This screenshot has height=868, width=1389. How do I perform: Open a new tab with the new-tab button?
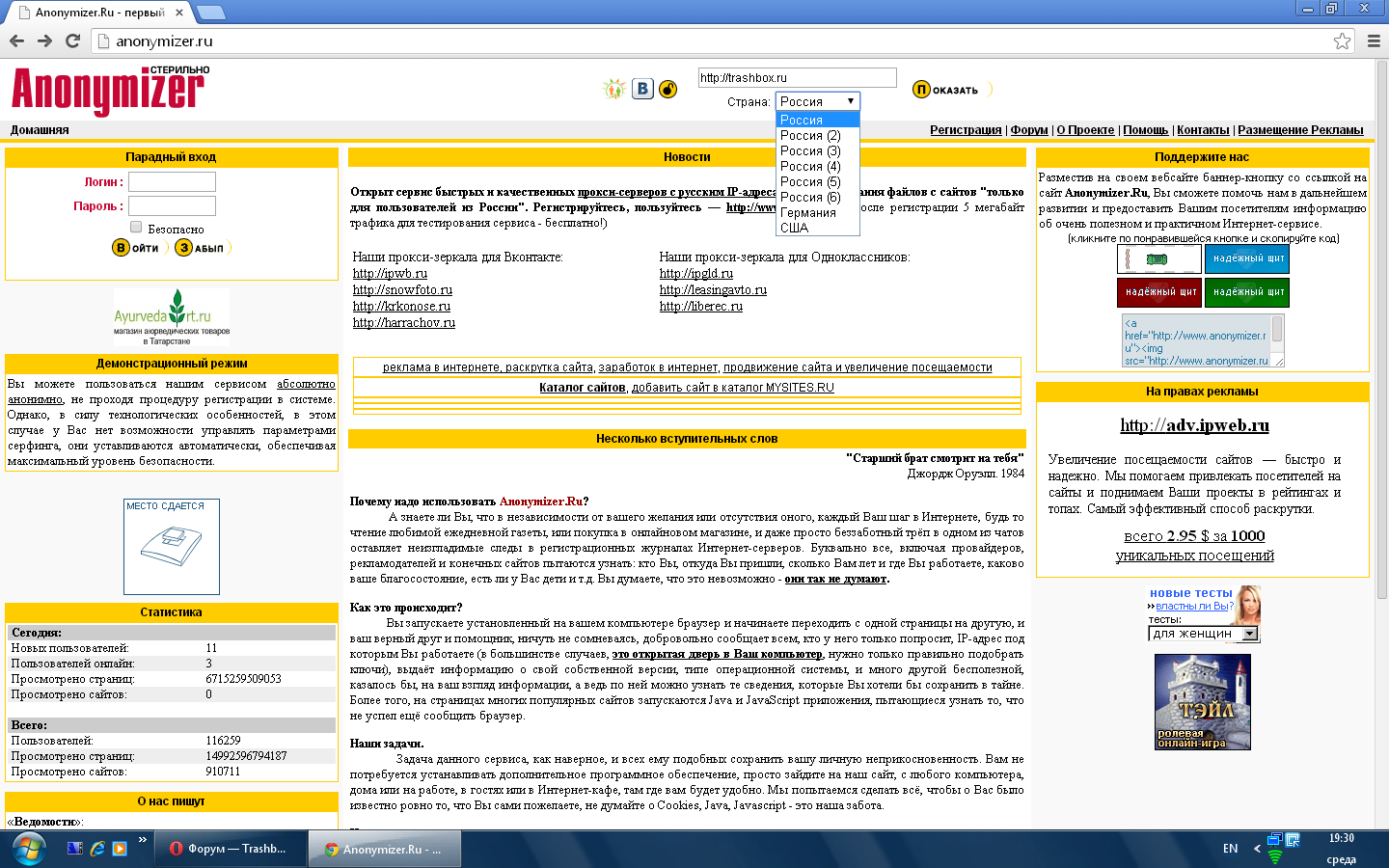tap(210, 13)
